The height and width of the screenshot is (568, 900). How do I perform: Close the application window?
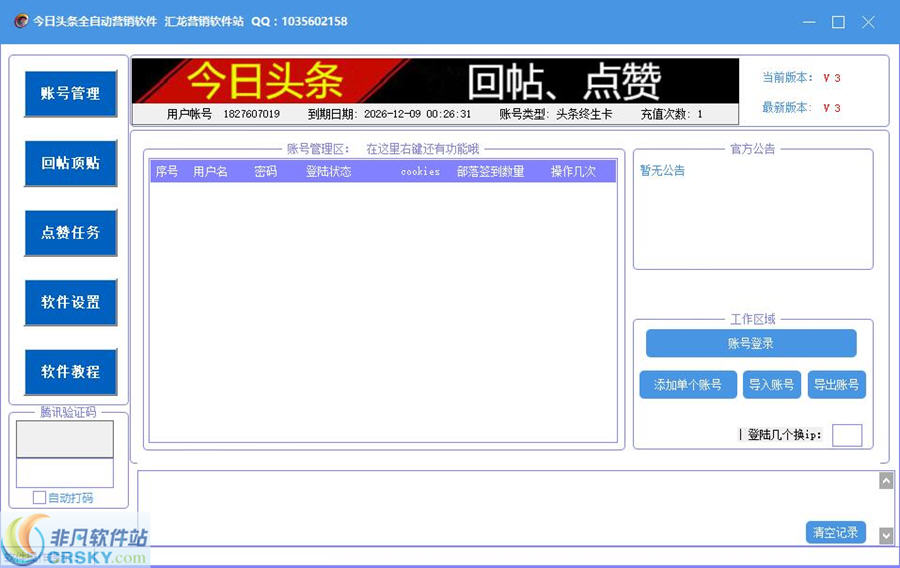coord(868,22)
